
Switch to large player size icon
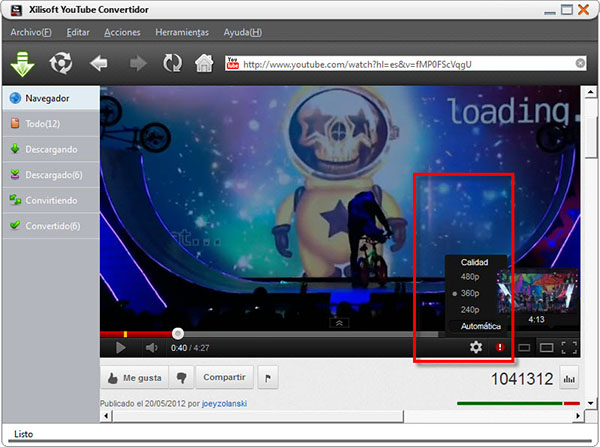[546, 347]
